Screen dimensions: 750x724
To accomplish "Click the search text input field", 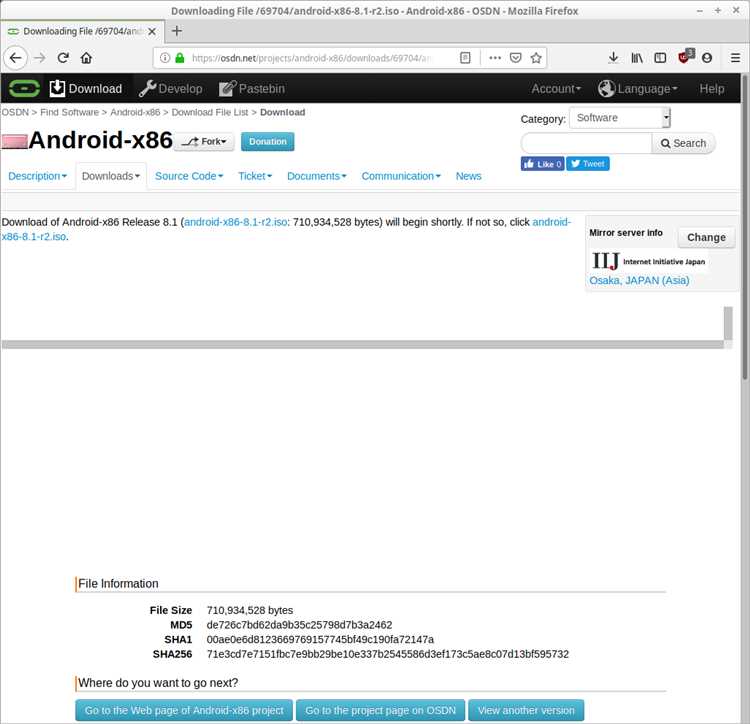I will [586, 143].
